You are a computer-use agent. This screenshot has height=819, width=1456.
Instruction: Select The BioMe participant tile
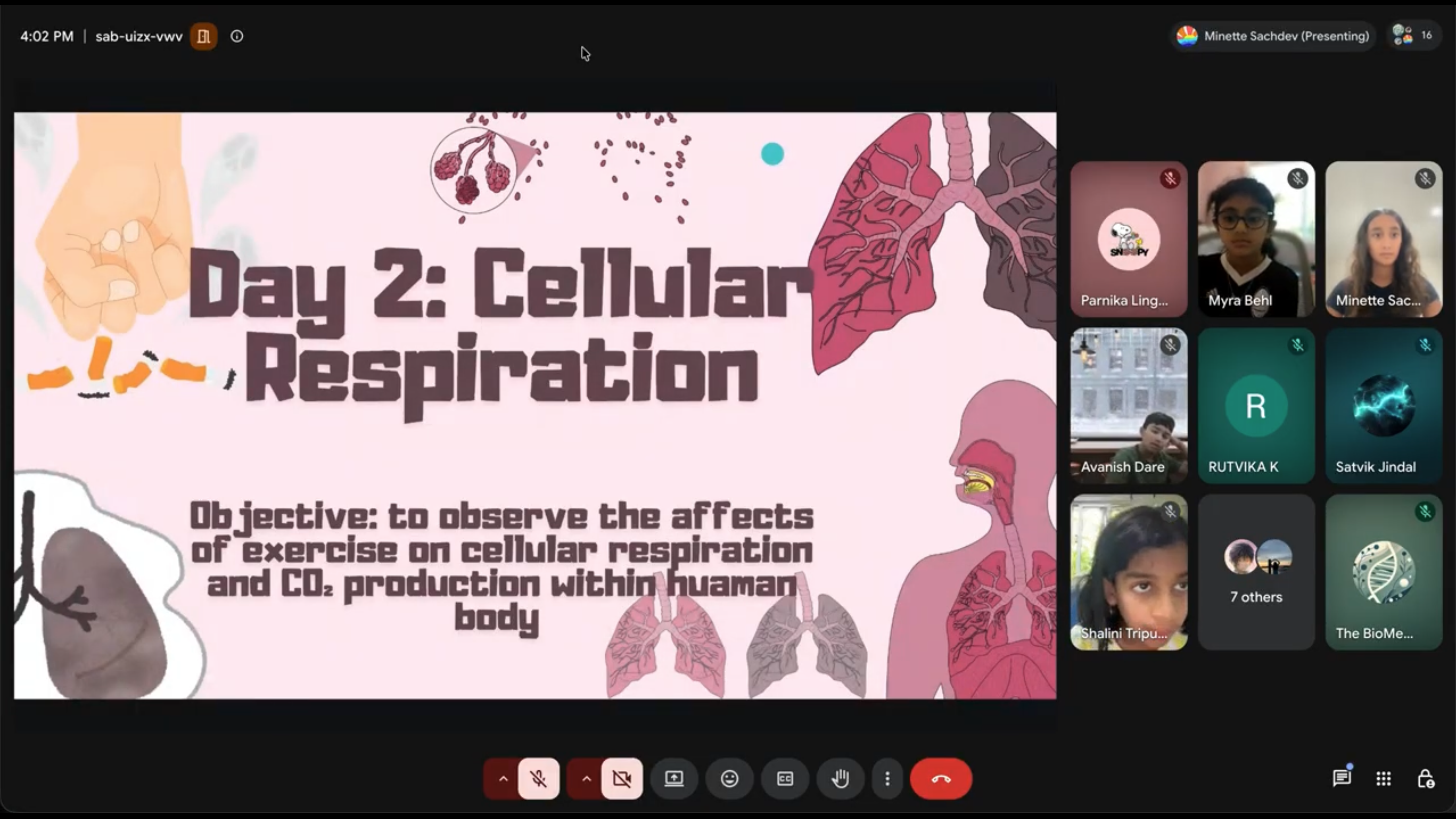point(1384,572)
